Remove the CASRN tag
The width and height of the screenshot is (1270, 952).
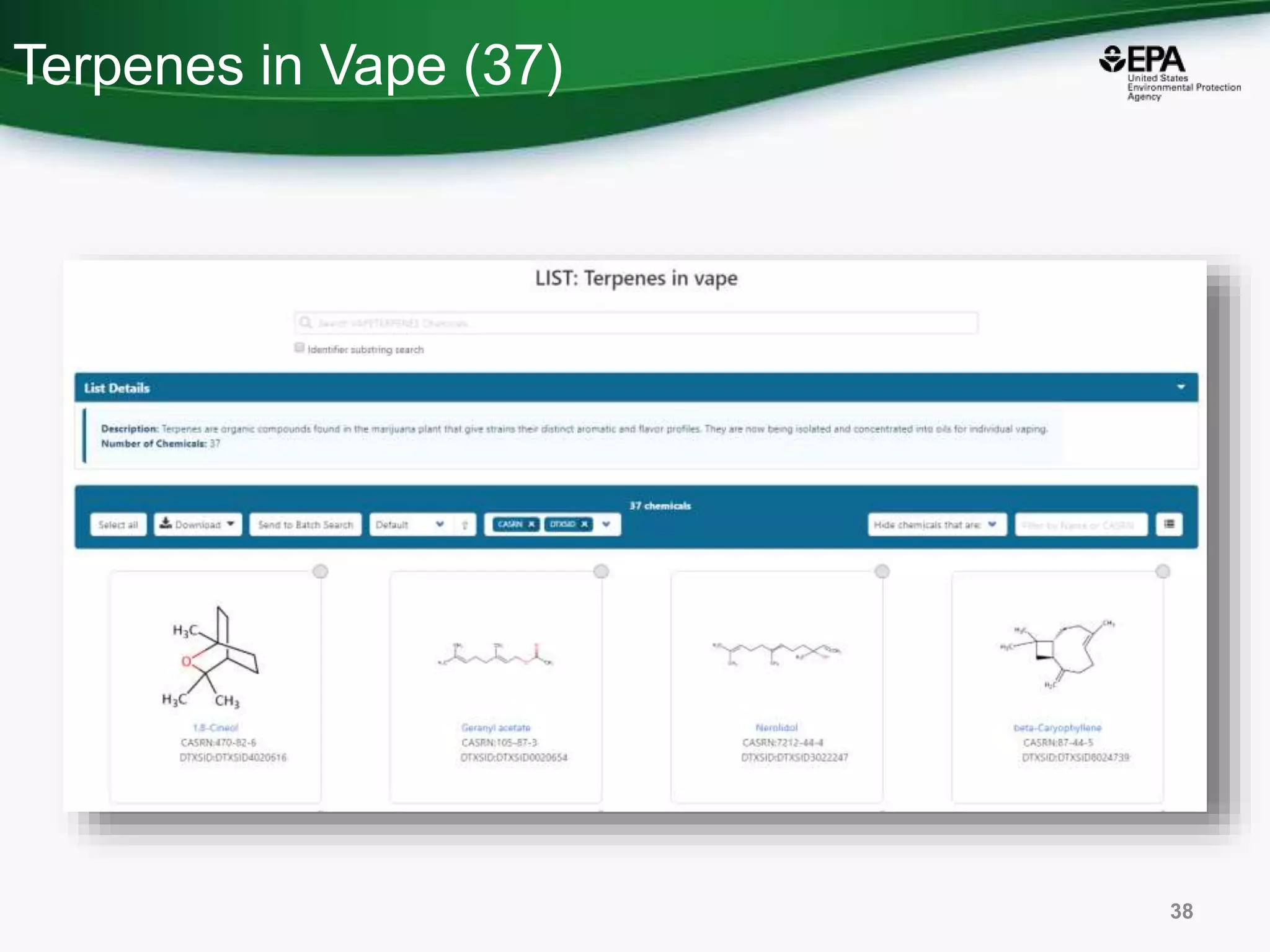pos(531,524)
